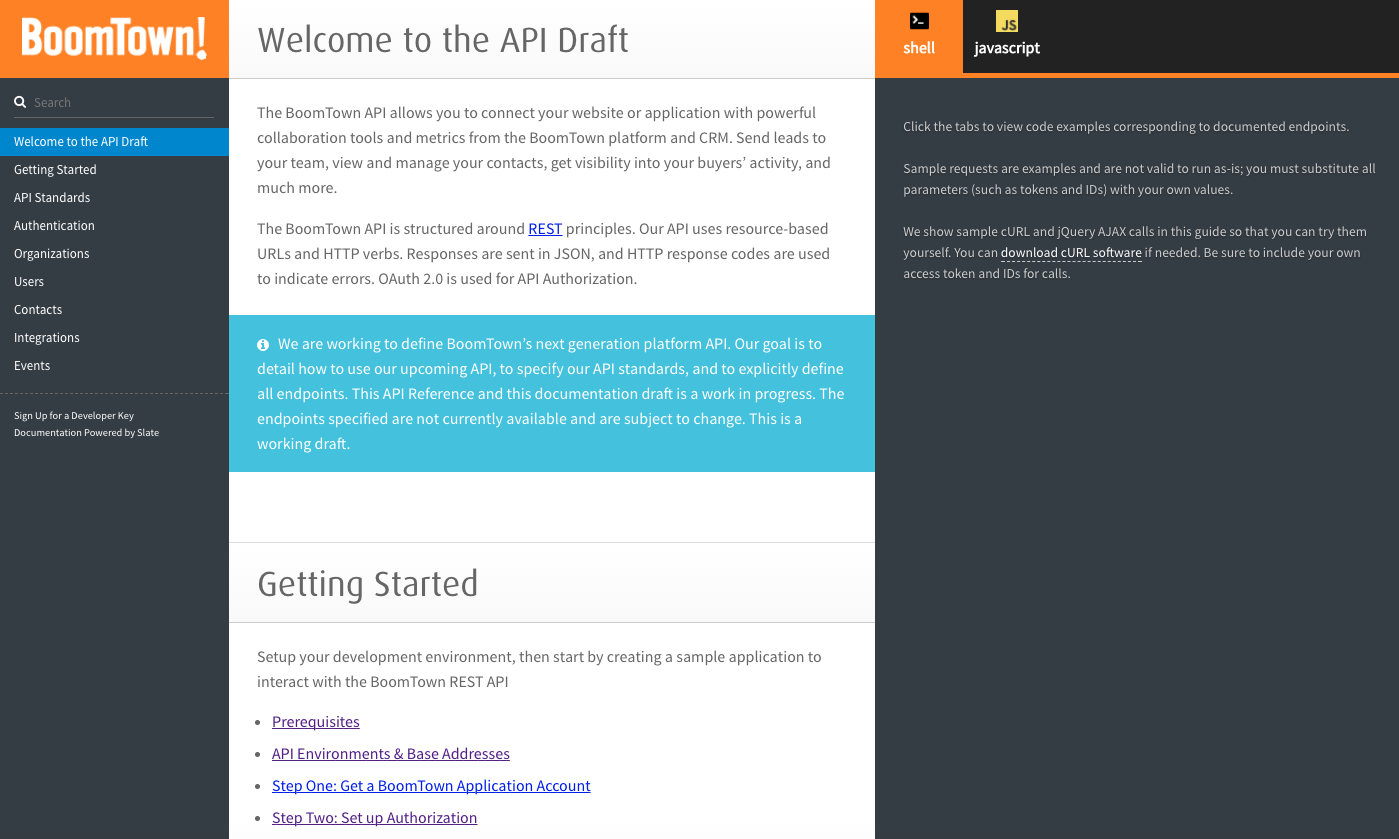Open the REST hyperlink
Screen dimensions: 1399x839
545,229
